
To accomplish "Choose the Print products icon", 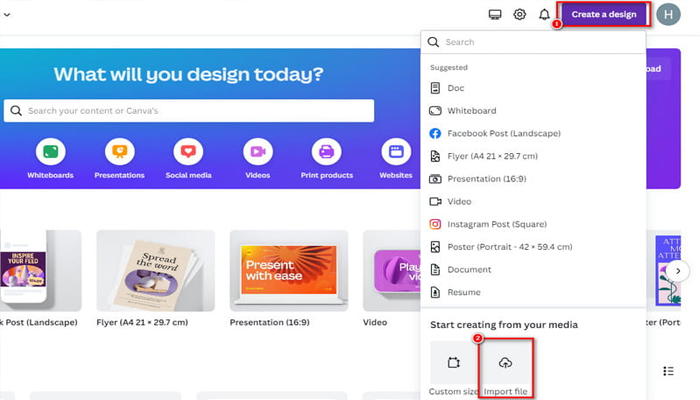I will 326,152.
